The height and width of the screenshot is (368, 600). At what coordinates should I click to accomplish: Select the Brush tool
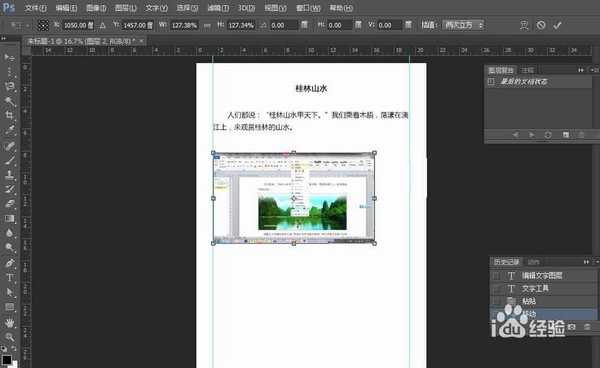coord(9,160)
